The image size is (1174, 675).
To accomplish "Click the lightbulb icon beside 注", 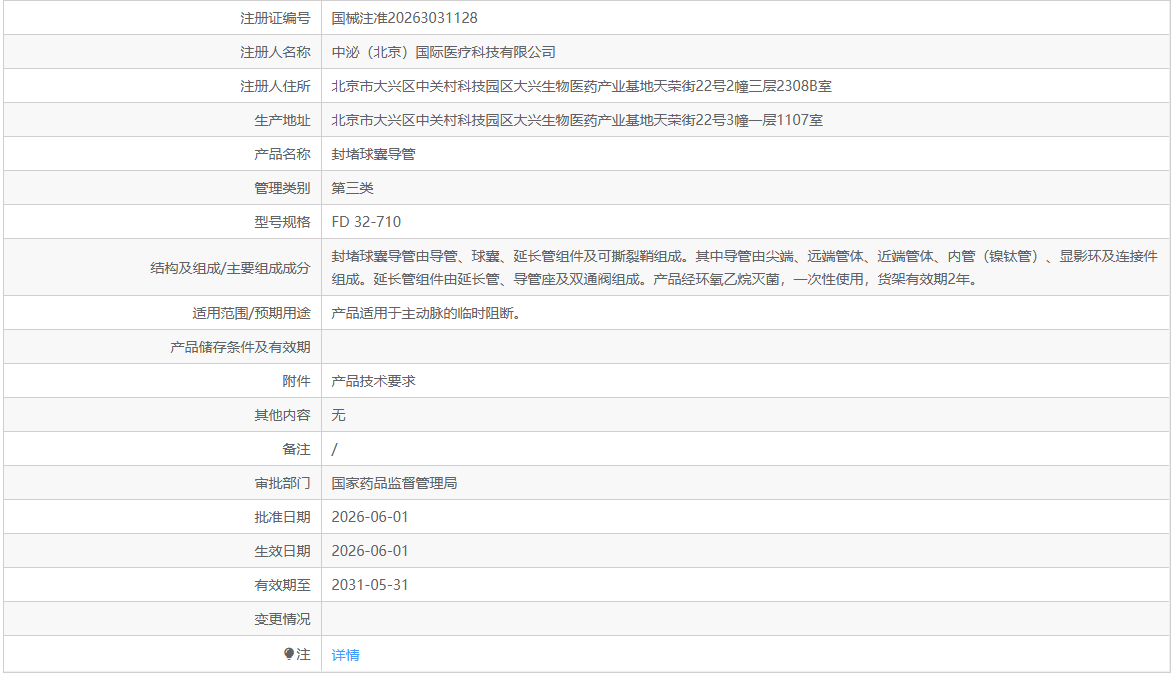I will pos(289,654).
